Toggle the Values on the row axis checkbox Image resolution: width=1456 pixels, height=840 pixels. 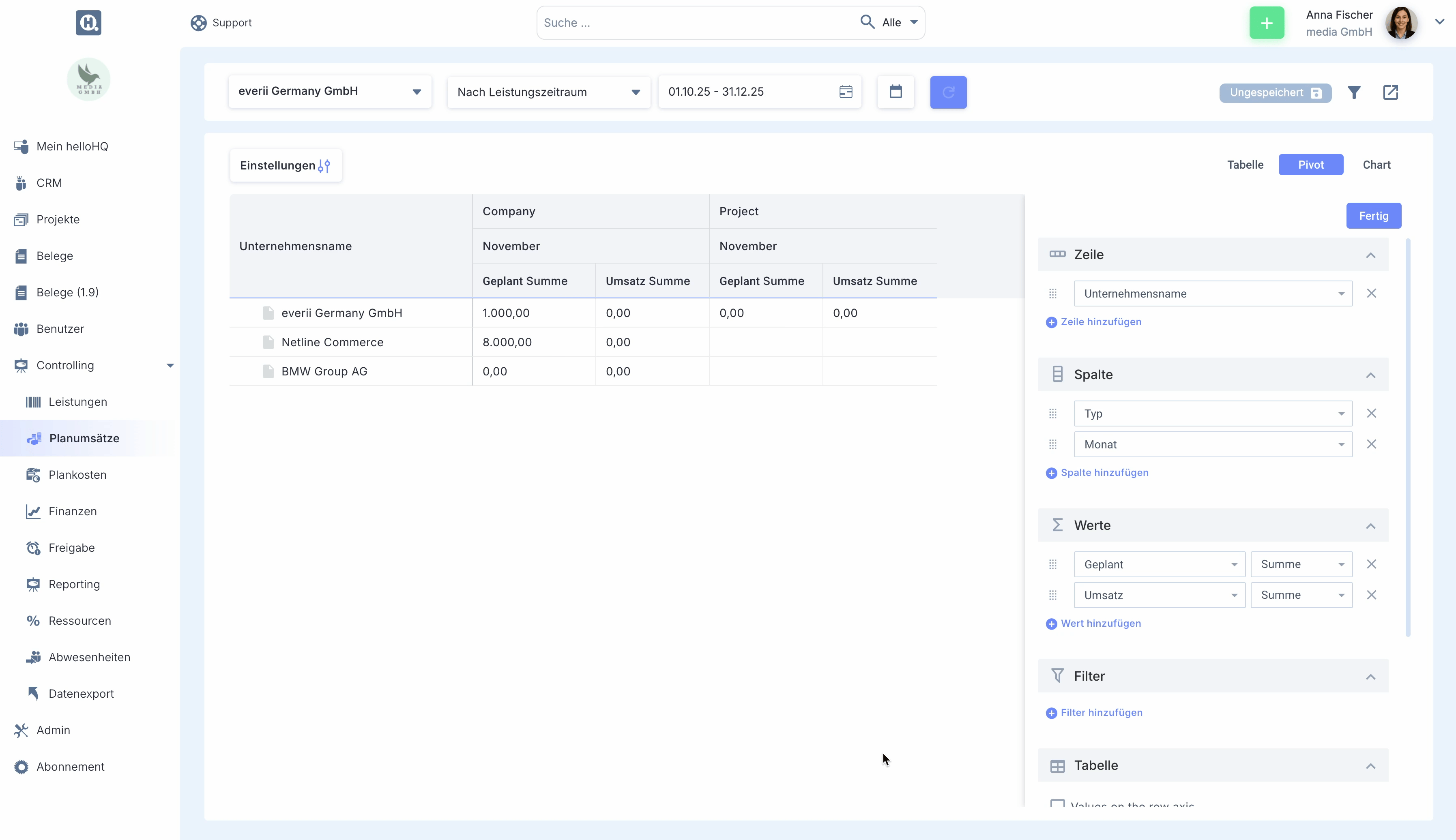[1057, 803]
